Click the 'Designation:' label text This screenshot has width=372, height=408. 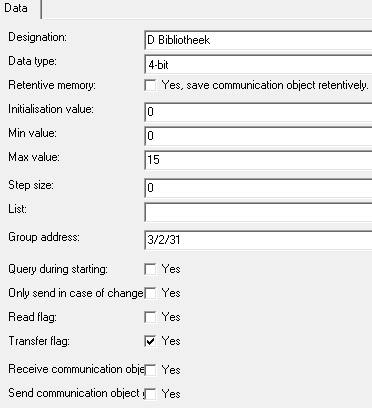point(37,37)
